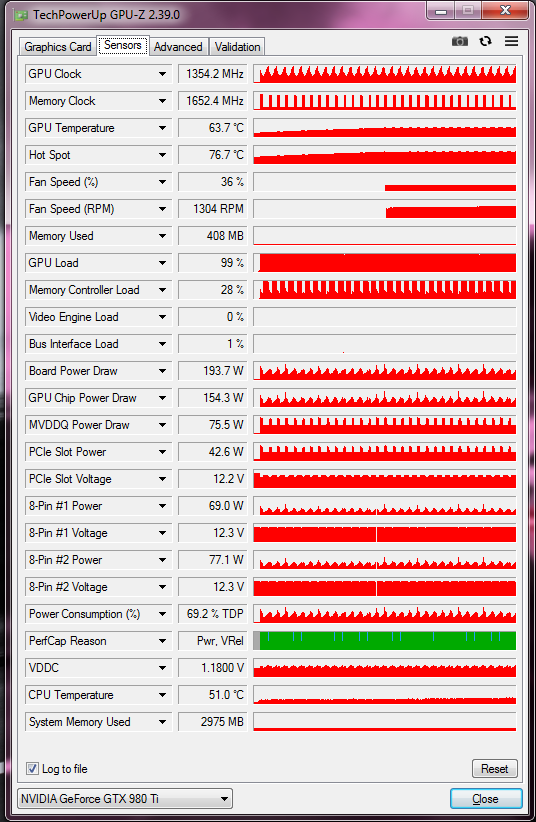Open the Advanced tab
Viewport: 536px width, 822px height.
tap(178, 47)
